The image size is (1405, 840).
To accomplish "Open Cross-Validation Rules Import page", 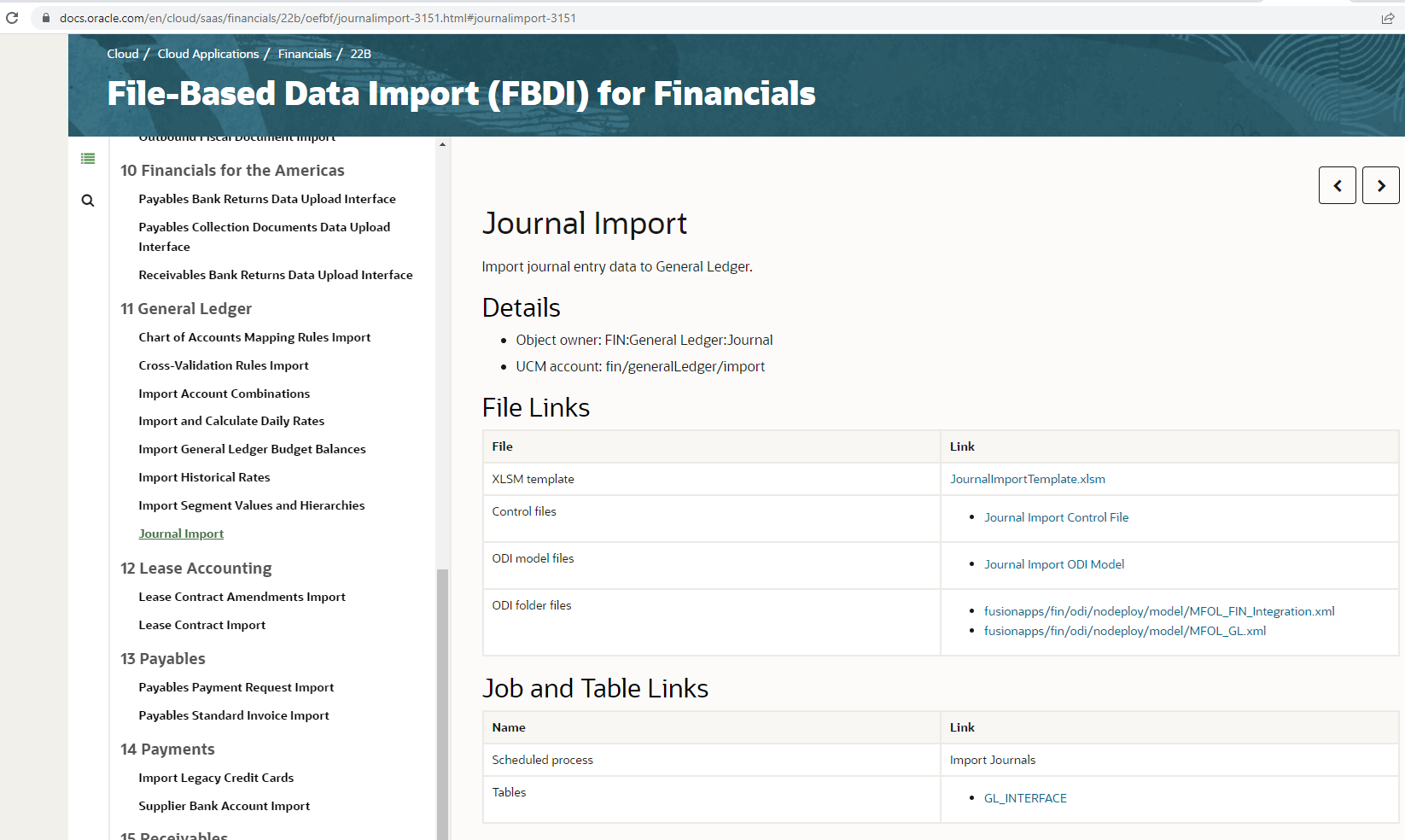I will click(x=224, y=365).
